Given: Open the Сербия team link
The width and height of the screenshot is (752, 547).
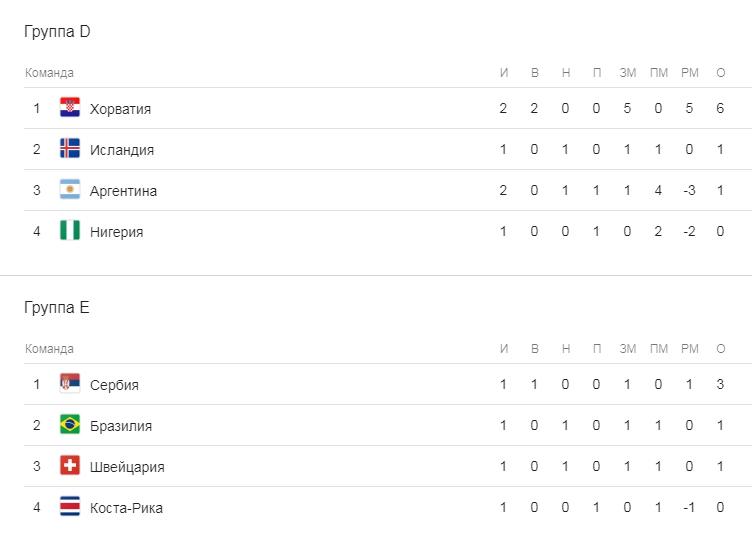Looking at the screenshot, I should pyautogui.click(x=114, y=385).
